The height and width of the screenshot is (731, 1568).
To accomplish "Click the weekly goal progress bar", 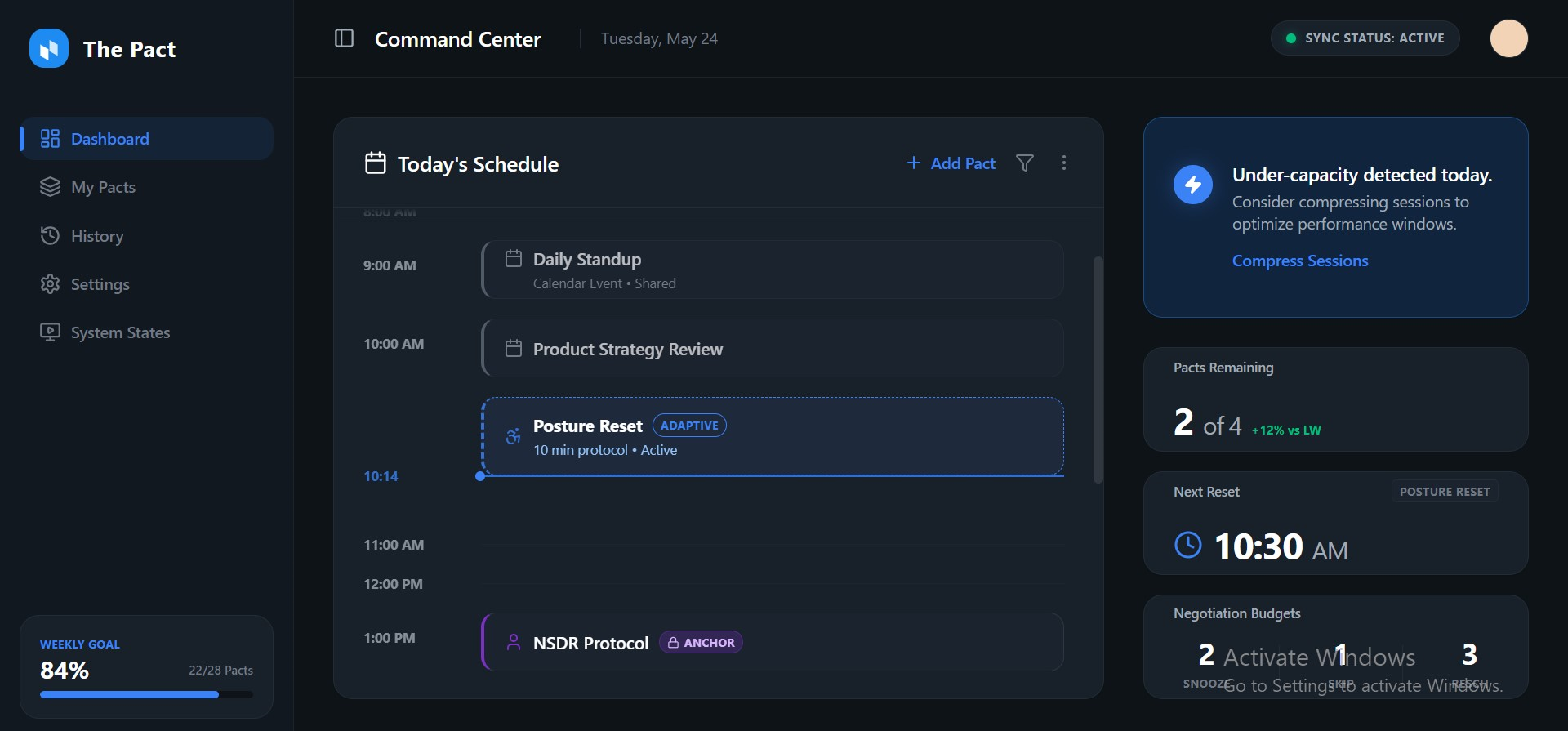I will click(x=146, y=695).
